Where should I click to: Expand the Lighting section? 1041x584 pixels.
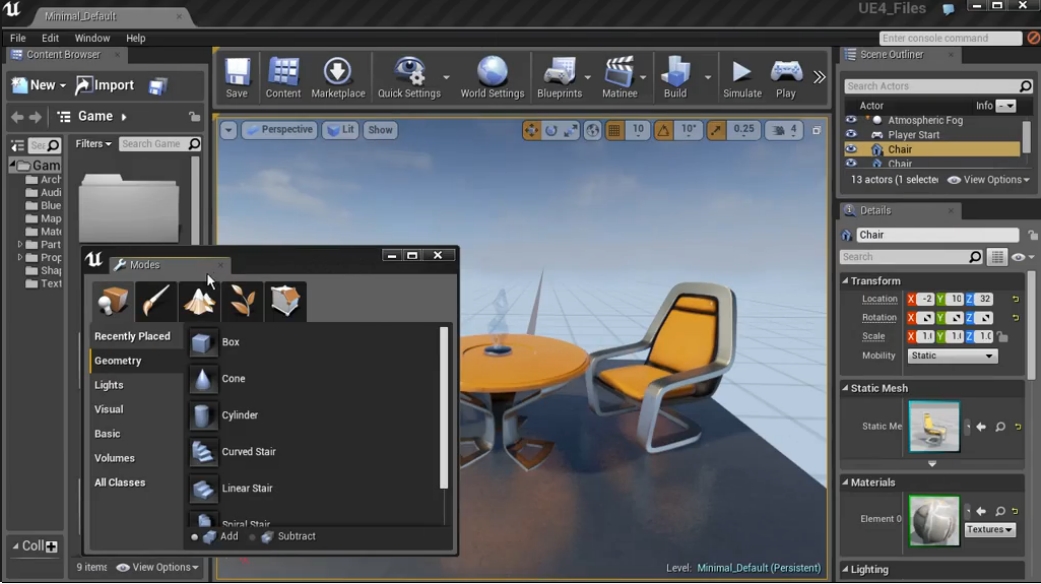pyautogui.click(x=845, y=569)
